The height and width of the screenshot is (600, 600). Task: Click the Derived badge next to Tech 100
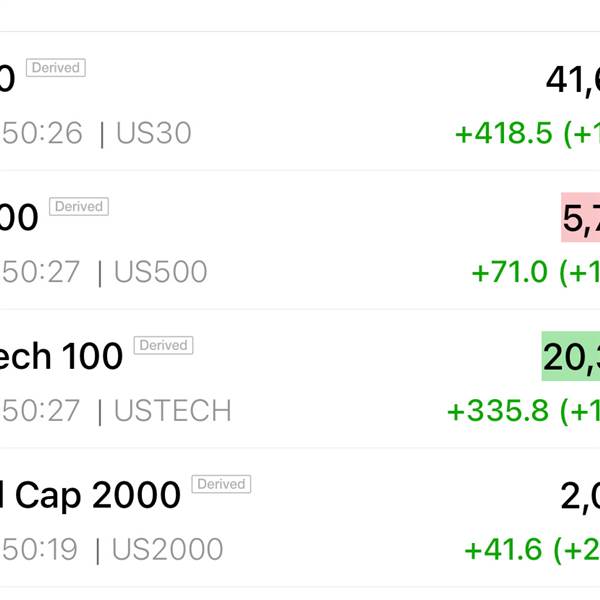[x=163, y=345]
